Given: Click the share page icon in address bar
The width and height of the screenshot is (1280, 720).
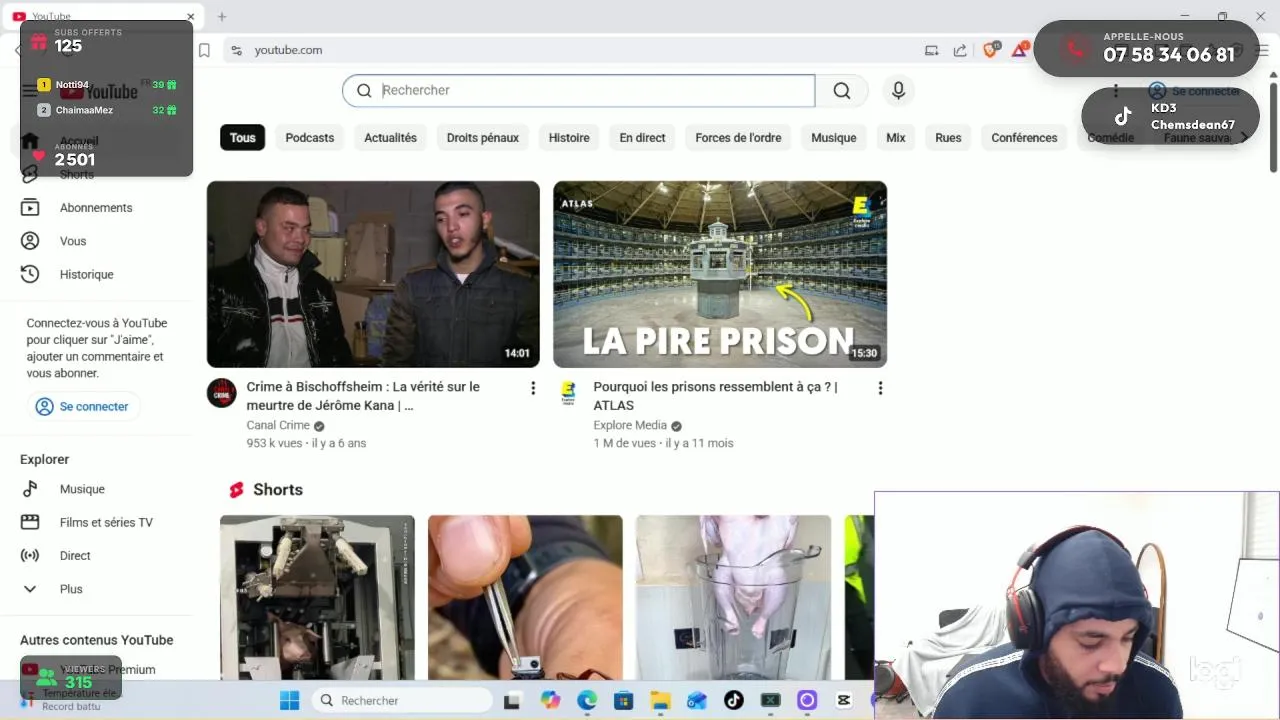Looking at the screenshot, I should point(960,50).
